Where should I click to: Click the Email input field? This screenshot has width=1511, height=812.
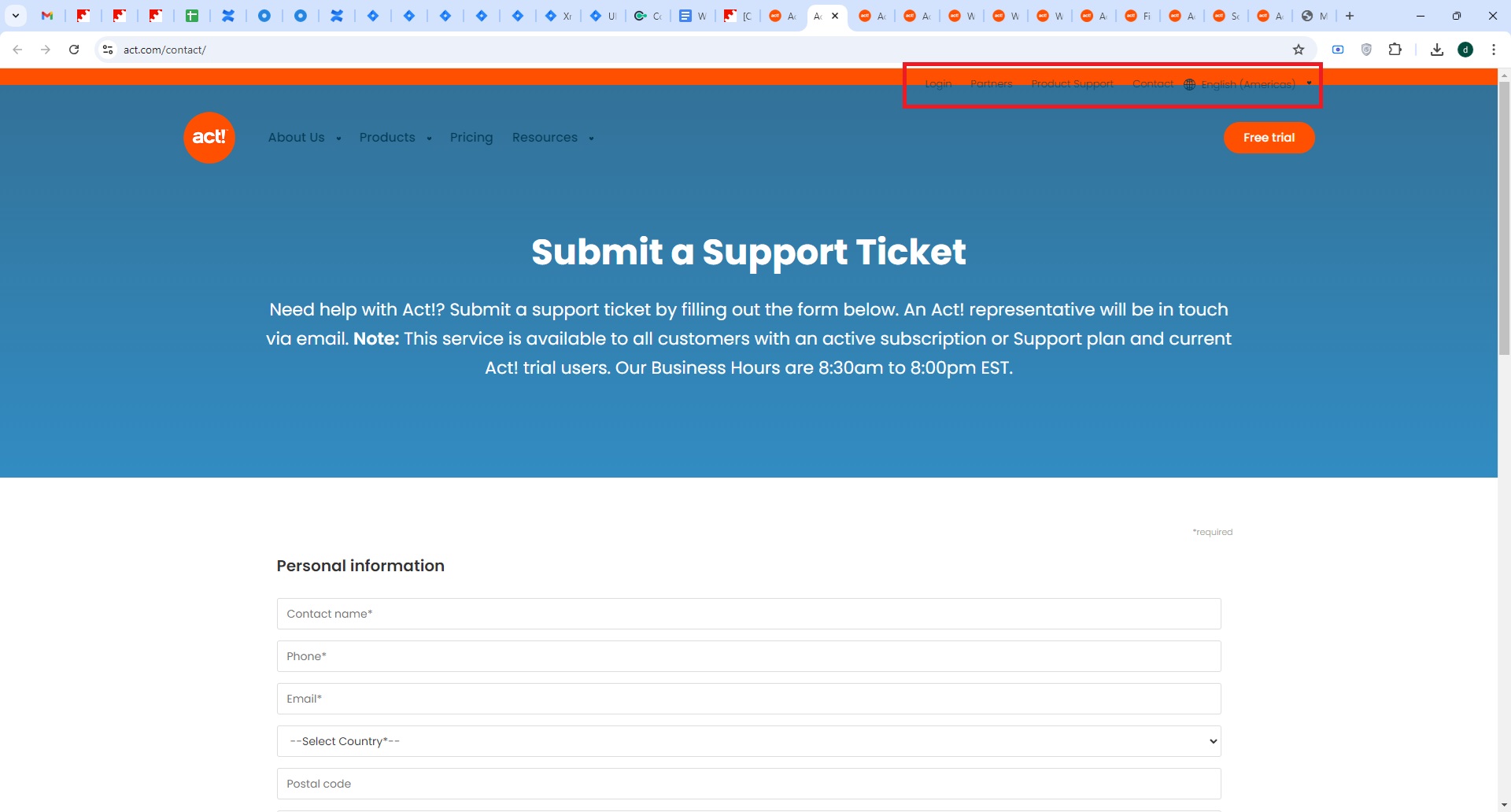748,699
